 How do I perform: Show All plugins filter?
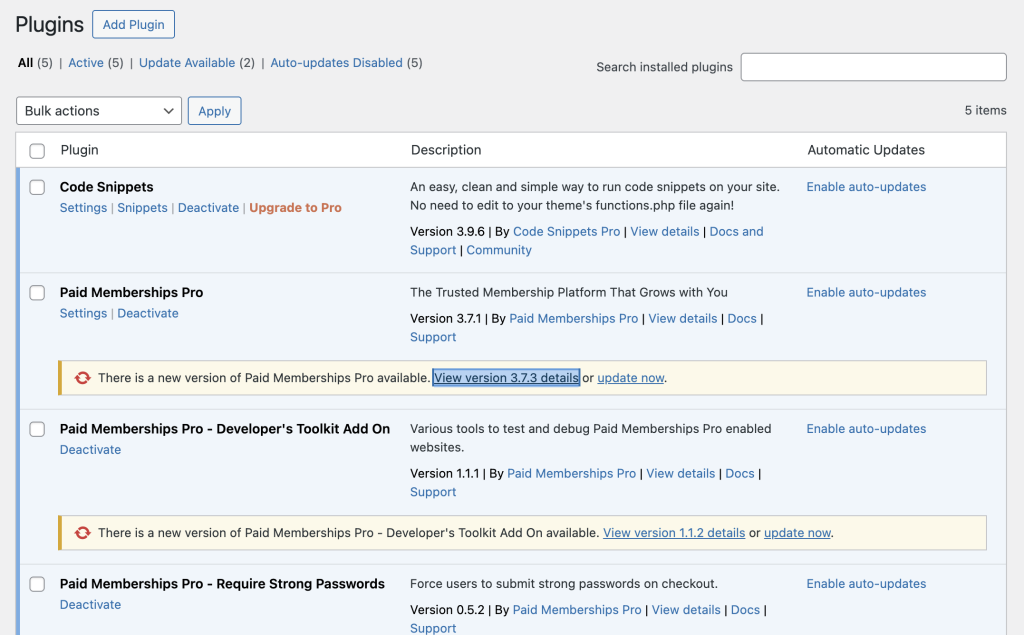coord(25,63)
